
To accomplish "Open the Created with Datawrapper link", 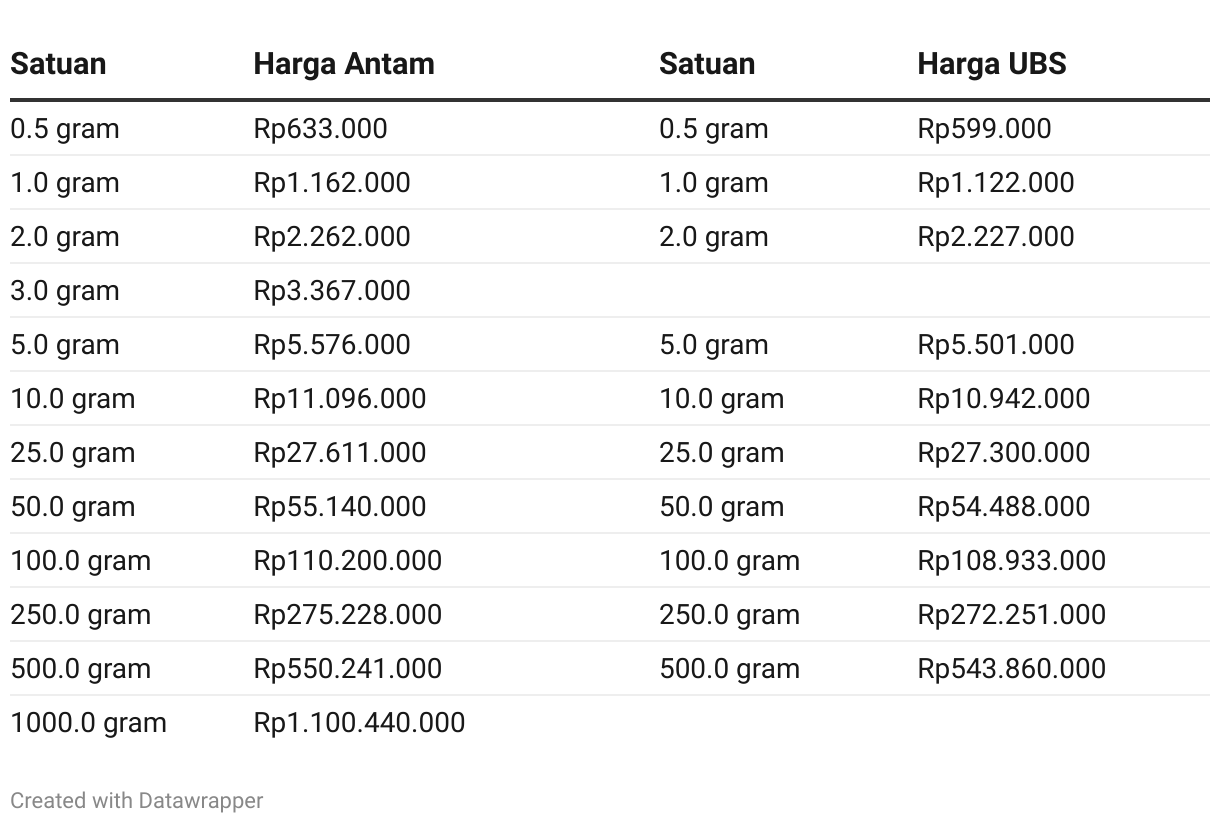I will [x=137, y=801].
